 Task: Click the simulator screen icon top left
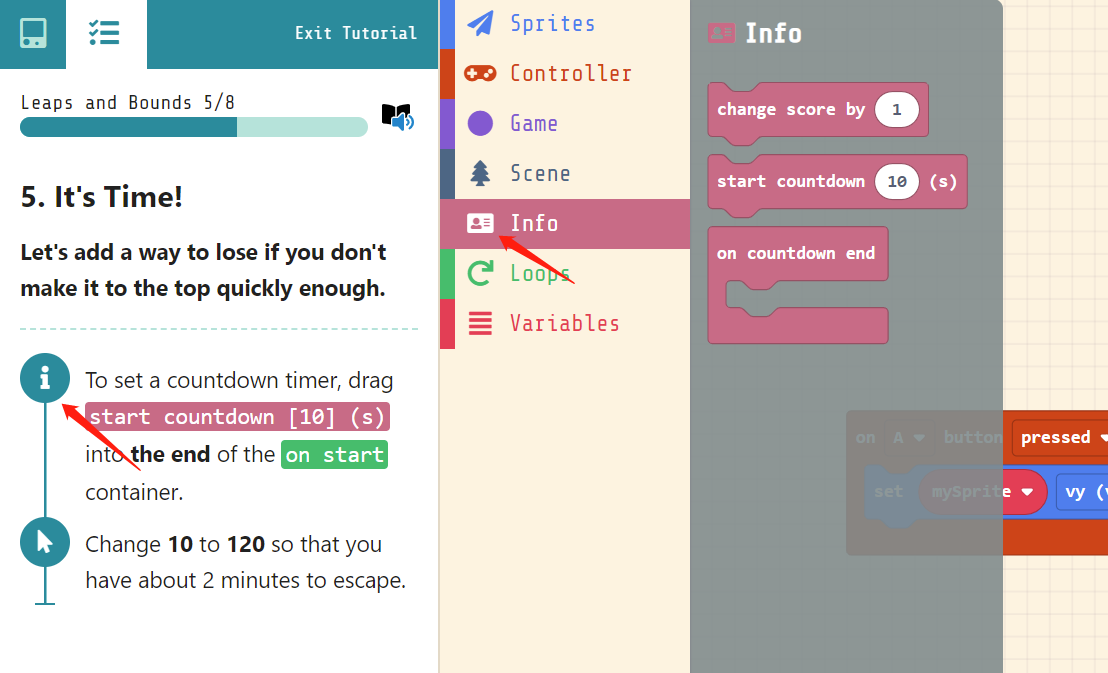tap(31, 33)
